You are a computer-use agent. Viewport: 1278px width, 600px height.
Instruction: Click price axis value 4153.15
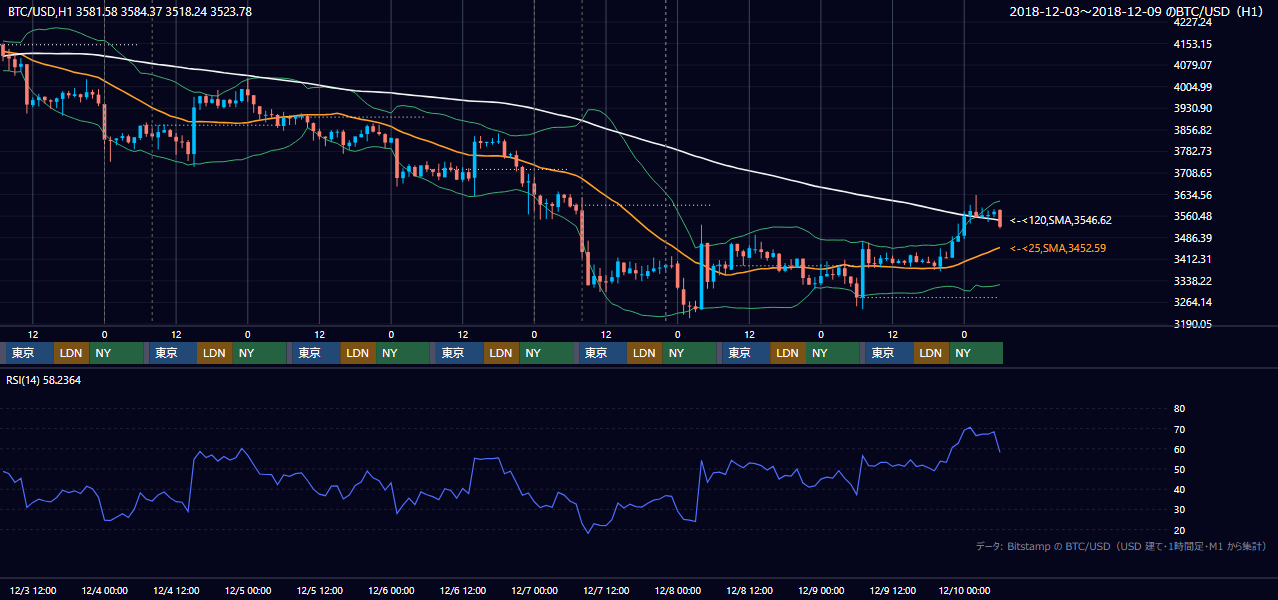click(x=1192, y=44)
